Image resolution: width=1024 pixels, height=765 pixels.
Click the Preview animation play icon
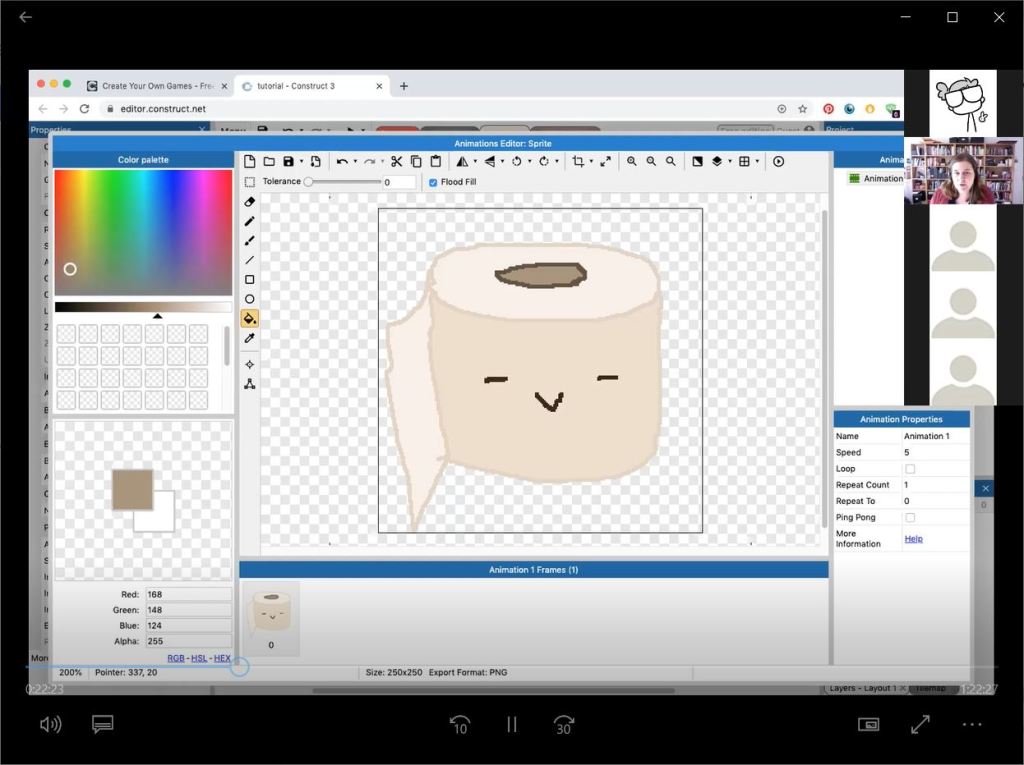coord(778,161)
